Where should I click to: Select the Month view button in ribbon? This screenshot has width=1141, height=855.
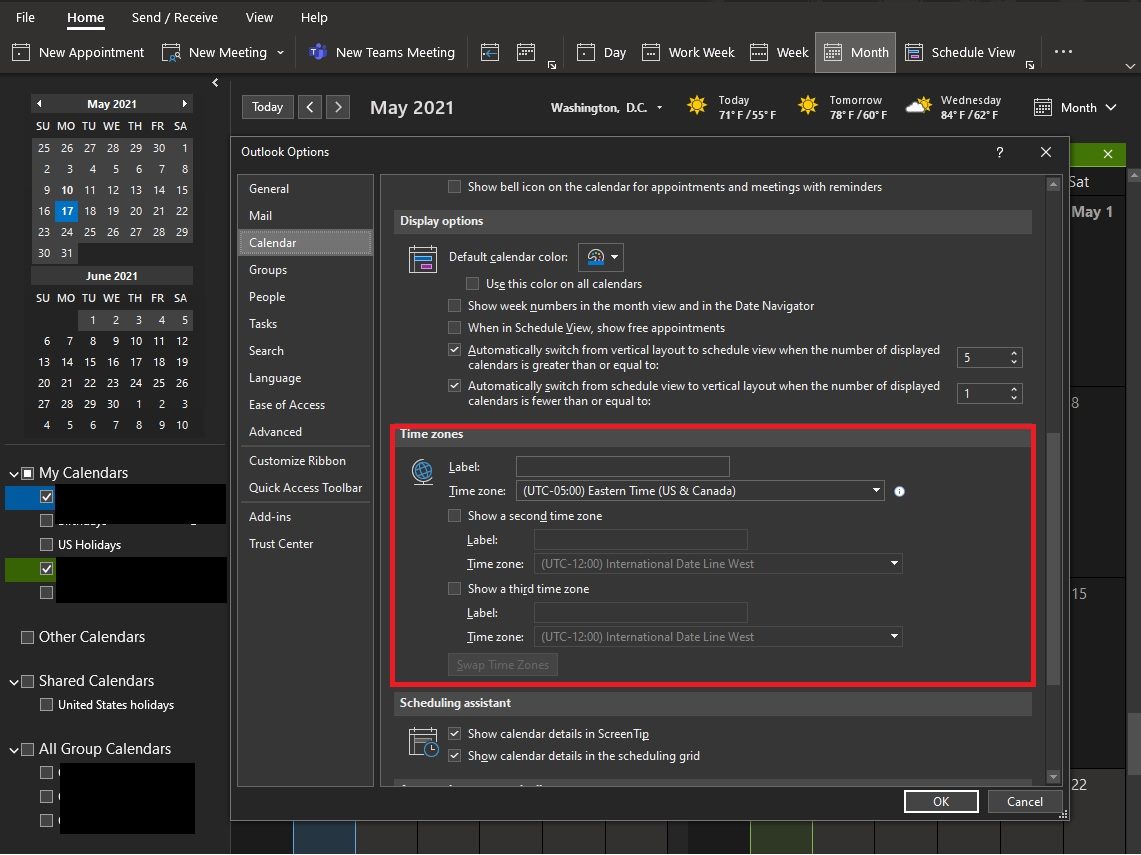pos(856,52)
